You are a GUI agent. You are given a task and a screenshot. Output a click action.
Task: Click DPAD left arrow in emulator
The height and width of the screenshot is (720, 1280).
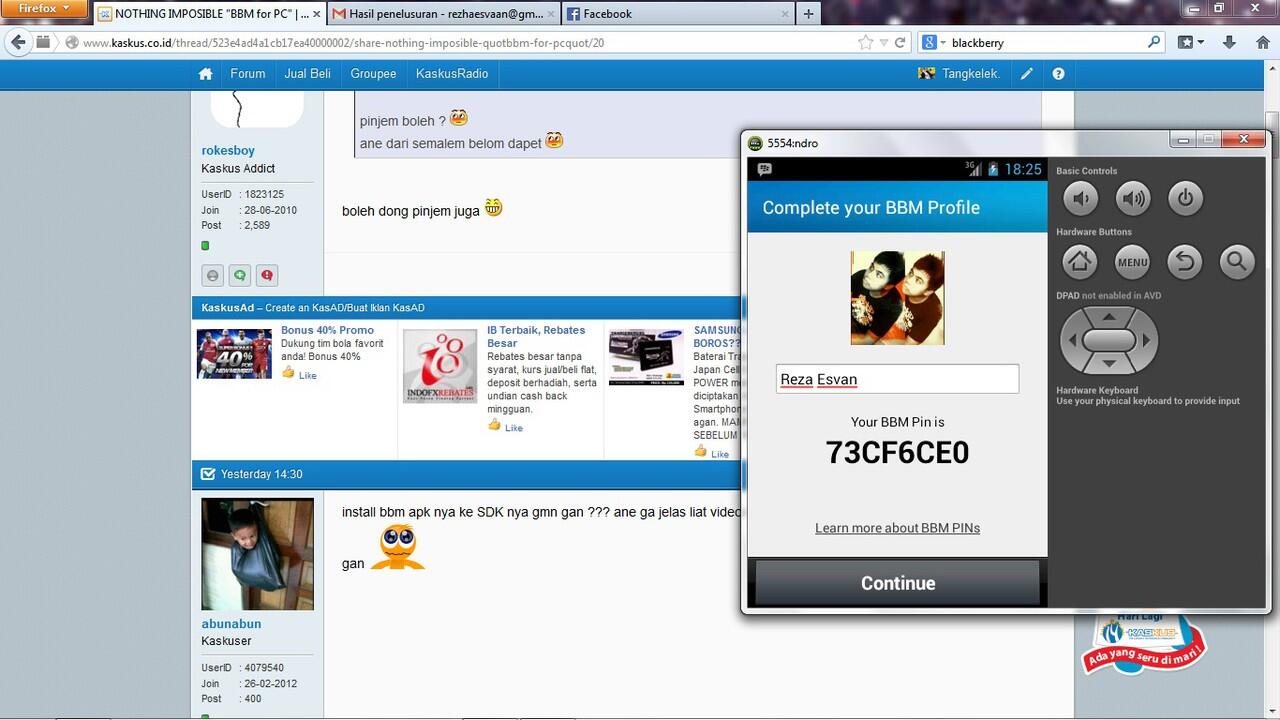tap(1072, 340)
